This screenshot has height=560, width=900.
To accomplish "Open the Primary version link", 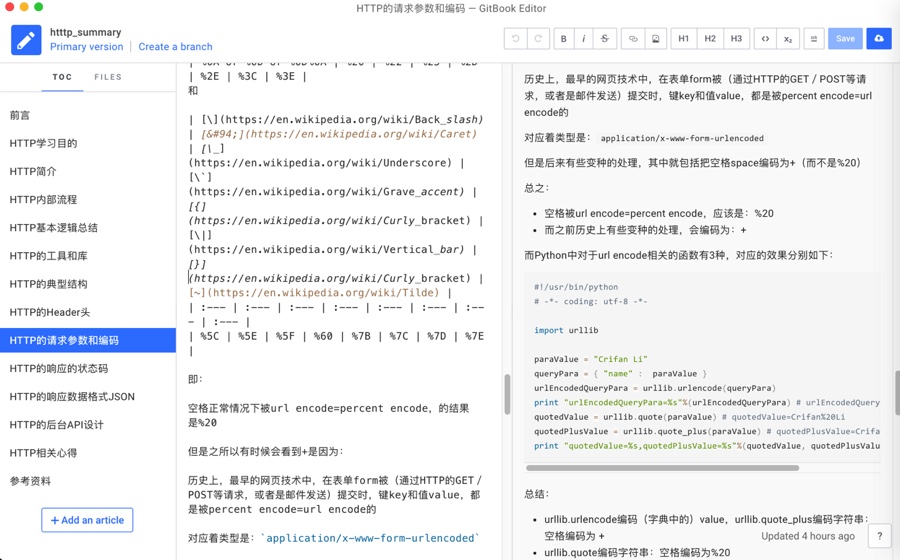I will [x=87, y=46].
